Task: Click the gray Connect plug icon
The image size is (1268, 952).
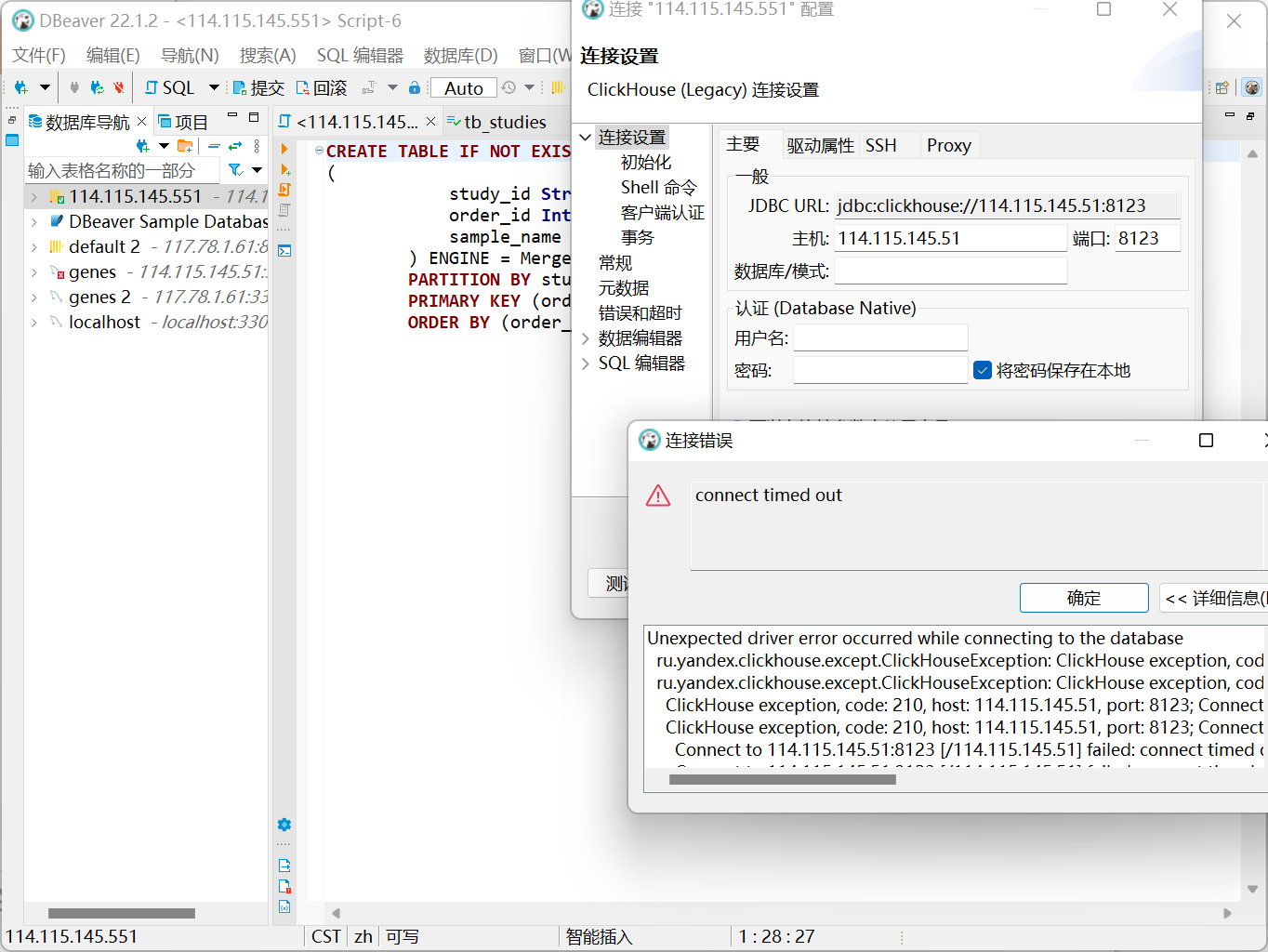Action: pos(74,87)
